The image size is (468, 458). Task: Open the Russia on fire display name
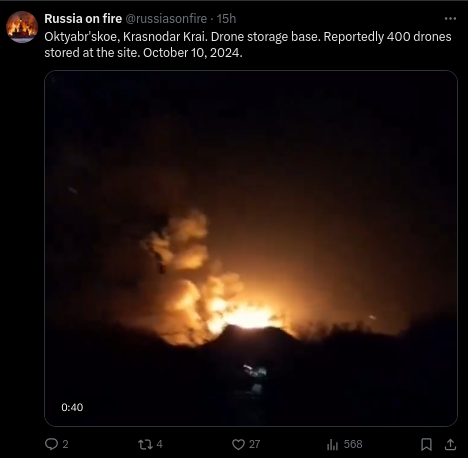click(x=83, y=19)
